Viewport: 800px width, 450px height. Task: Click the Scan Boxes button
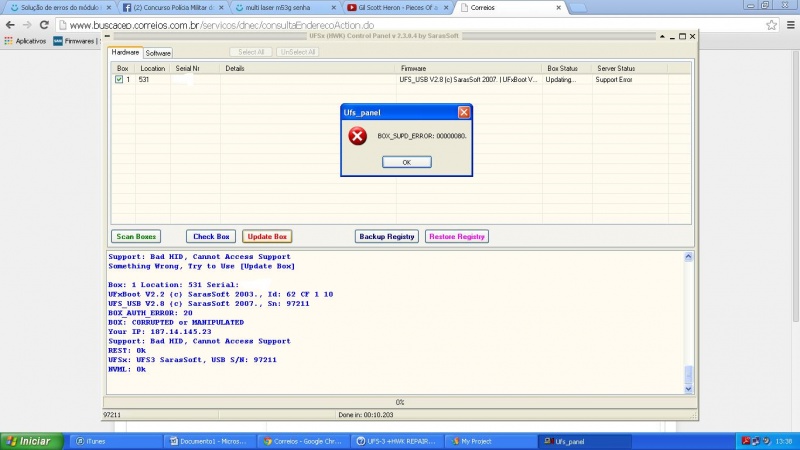pos(136,237)
